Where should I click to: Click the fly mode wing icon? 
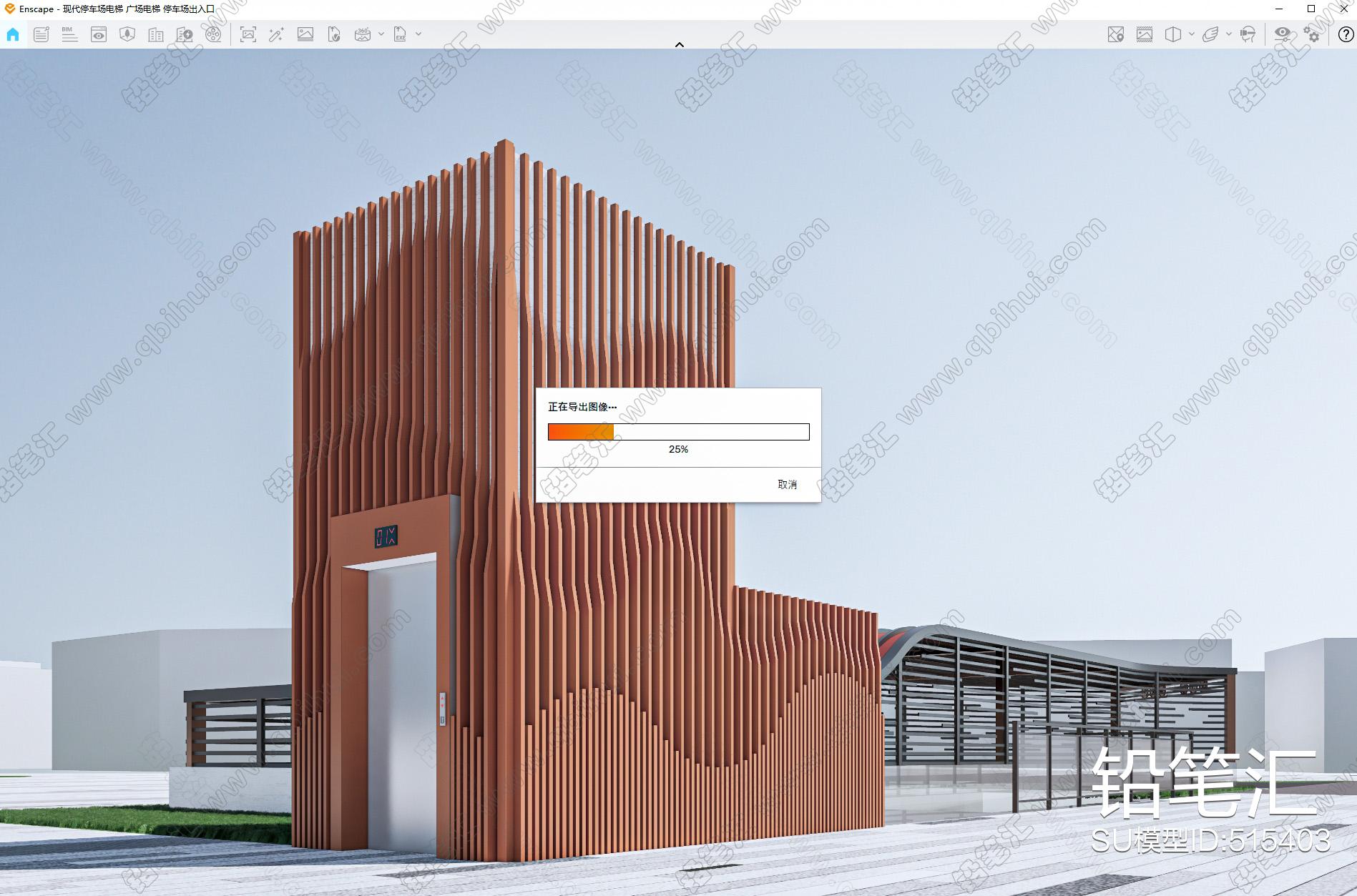point(1210,34)
